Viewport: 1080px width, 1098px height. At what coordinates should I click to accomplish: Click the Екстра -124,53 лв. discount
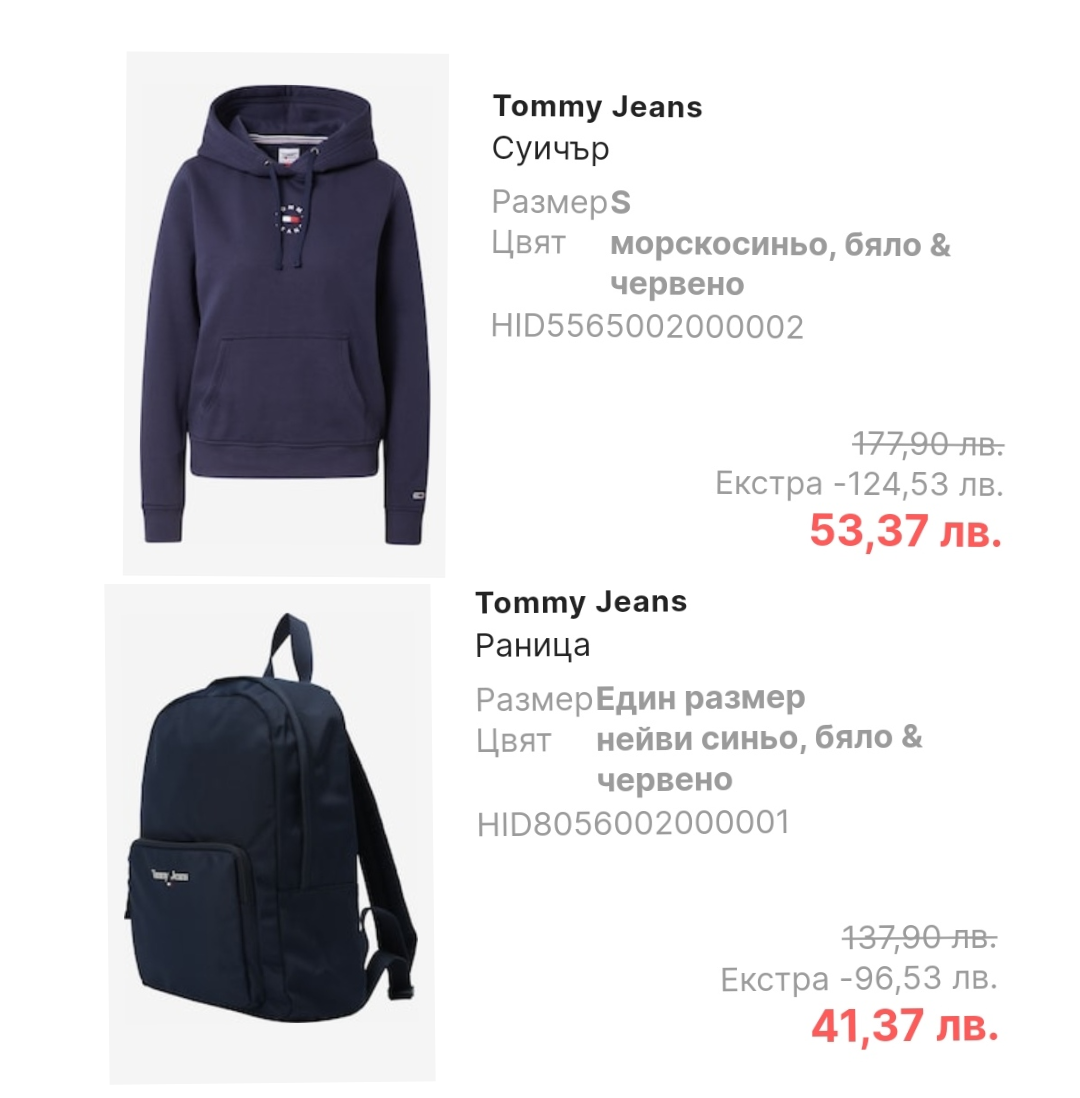859,484
